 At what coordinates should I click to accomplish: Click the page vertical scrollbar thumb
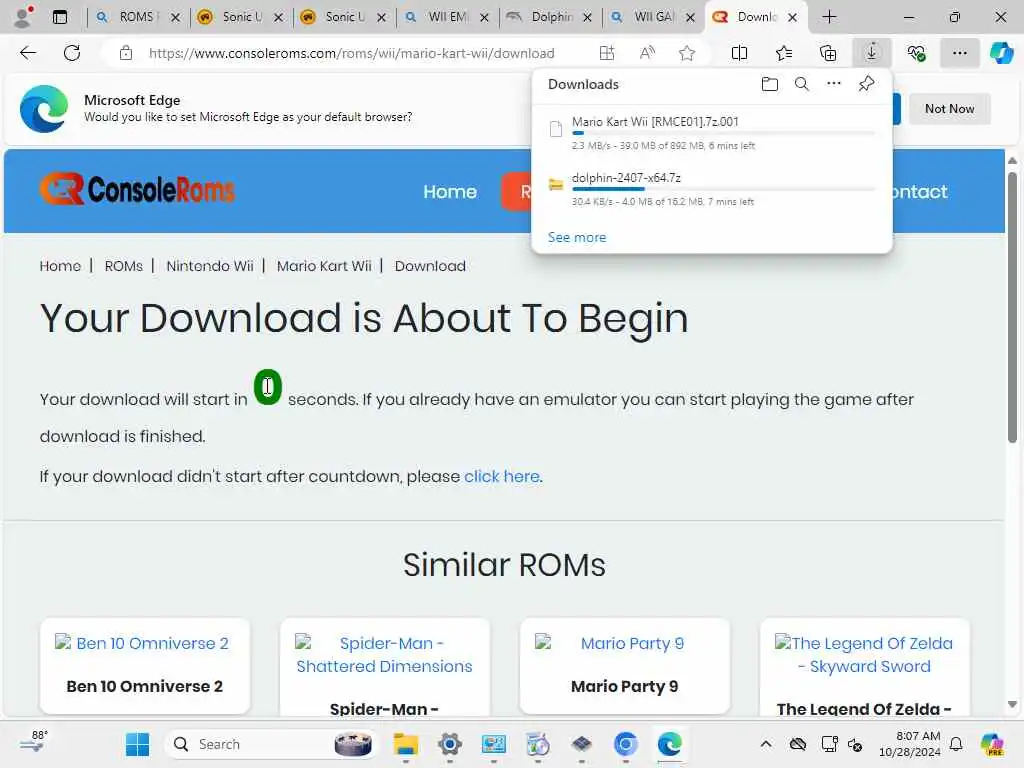[x=1012, y=307]
